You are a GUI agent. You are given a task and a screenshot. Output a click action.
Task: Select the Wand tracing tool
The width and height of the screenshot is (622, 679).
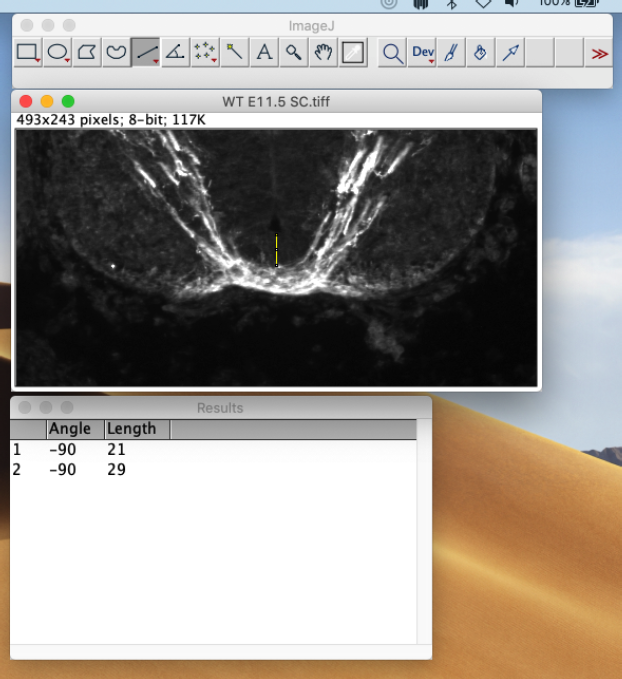(x=234, y=52)
